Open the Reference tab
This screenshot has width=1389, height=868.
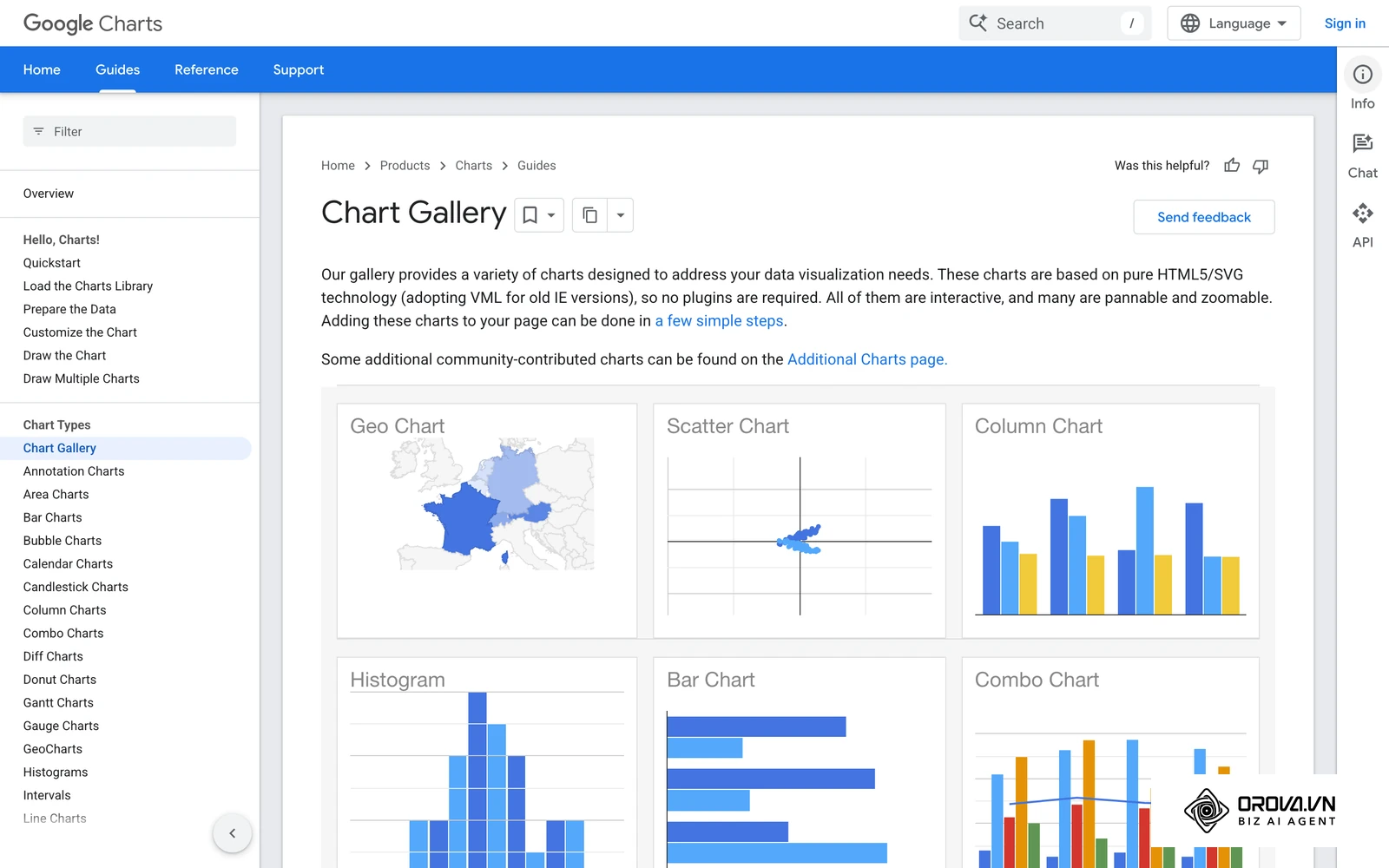click(x=207, y=69)
